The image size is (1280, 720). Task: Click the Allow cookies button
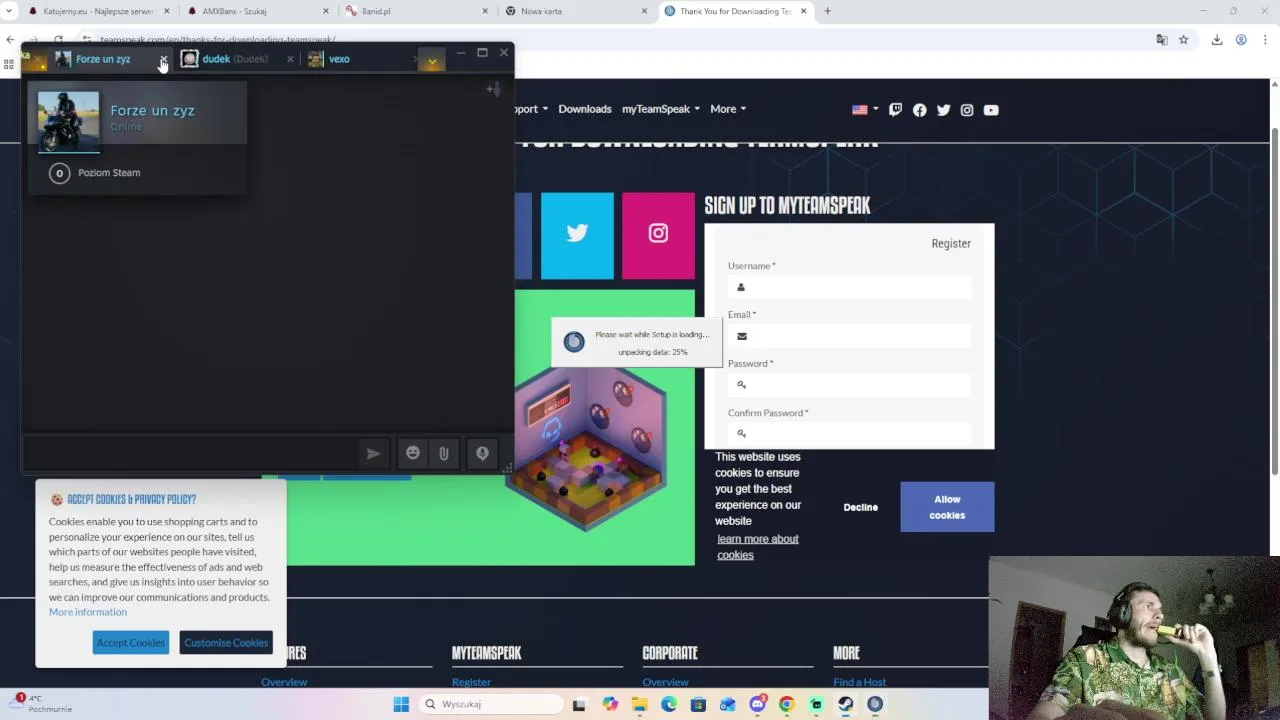(947, 507)
